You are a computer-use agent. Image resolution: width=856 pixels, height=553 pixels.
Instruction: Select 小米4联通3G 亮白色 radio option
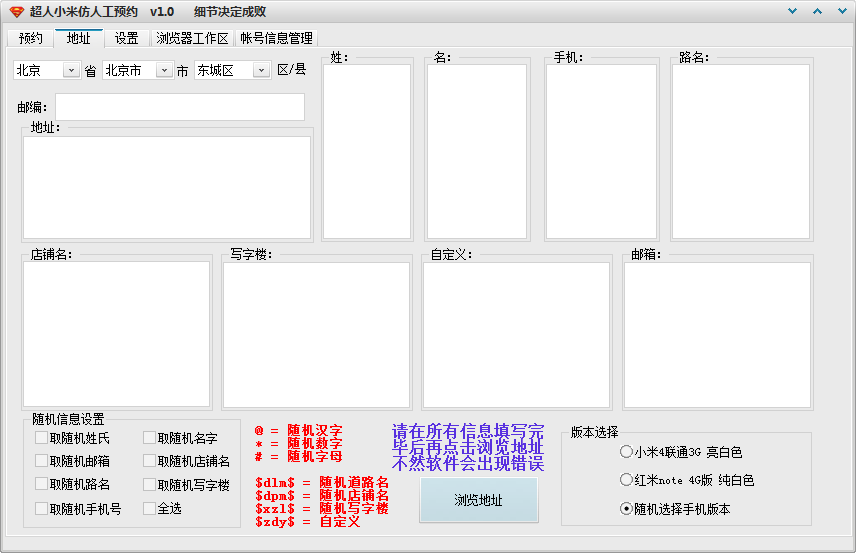(x=626, y=451)
